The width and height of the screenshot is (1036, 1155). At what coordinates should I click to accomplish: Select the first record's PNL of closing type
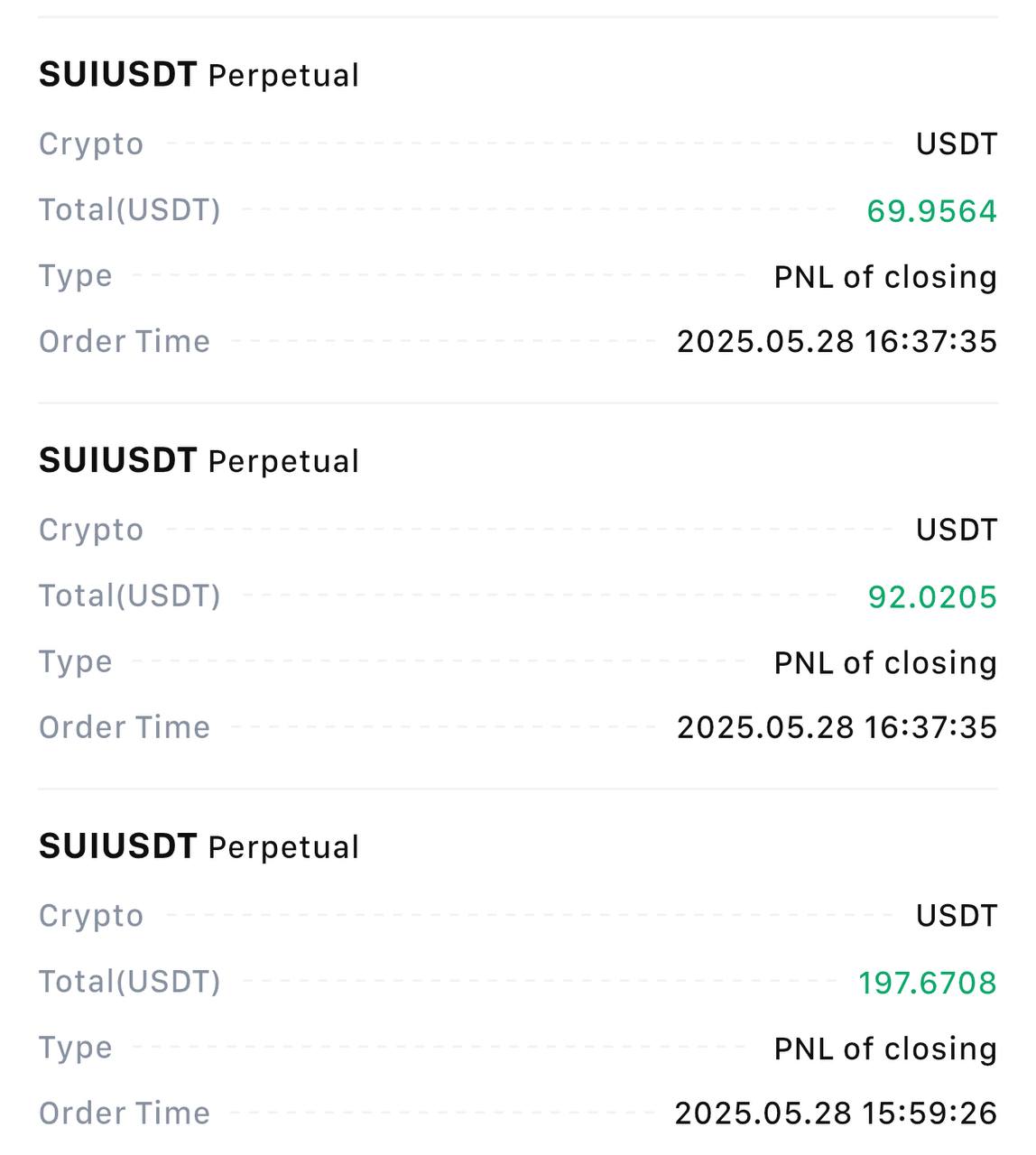tap(885, 277)
